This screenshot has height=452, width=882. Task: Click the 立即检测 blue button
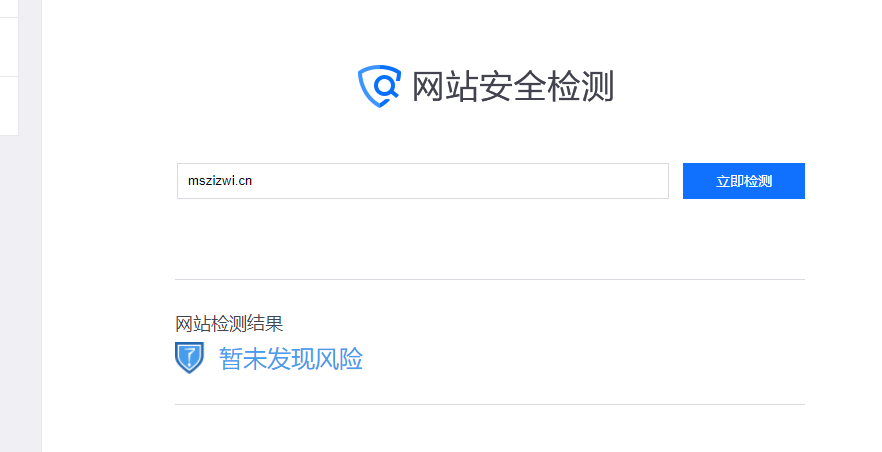point(744,181)
